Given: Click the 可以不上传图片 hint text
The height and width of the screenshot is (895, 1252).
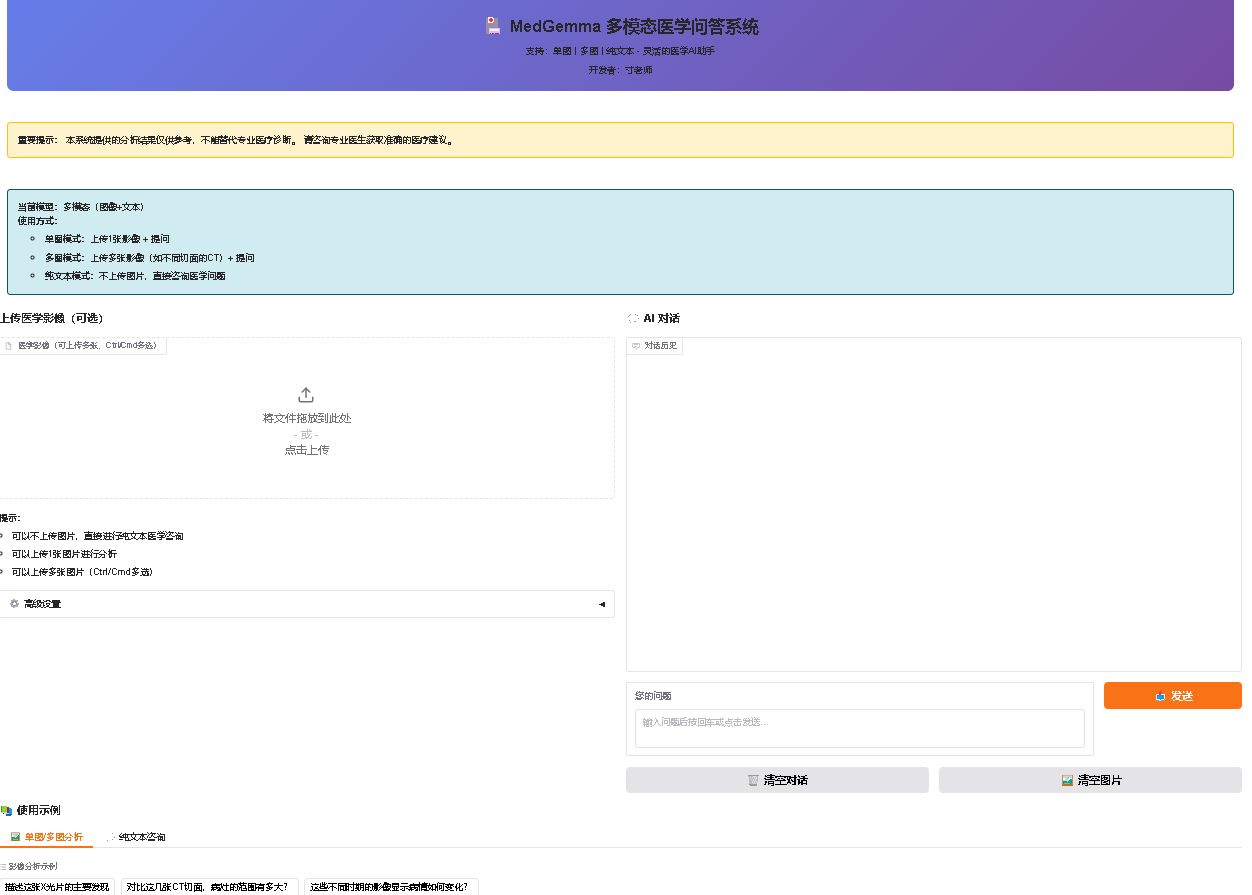Looking at the screenshot, I should click(97, 536).
